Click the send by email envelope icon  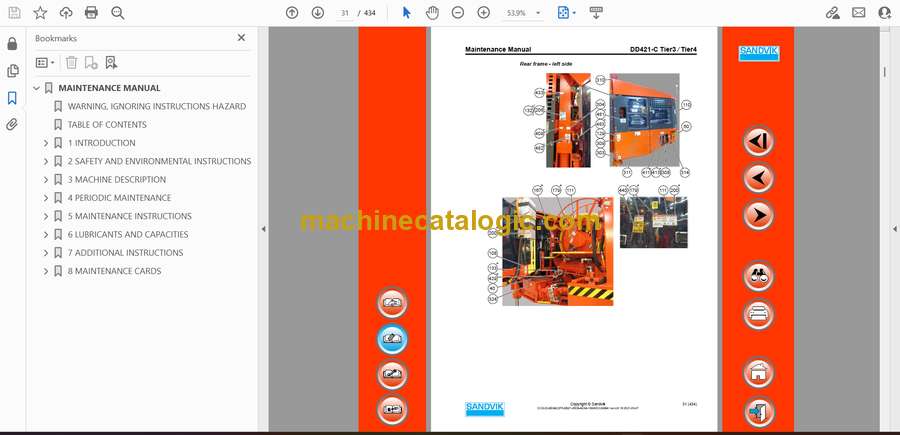[859, 13]
